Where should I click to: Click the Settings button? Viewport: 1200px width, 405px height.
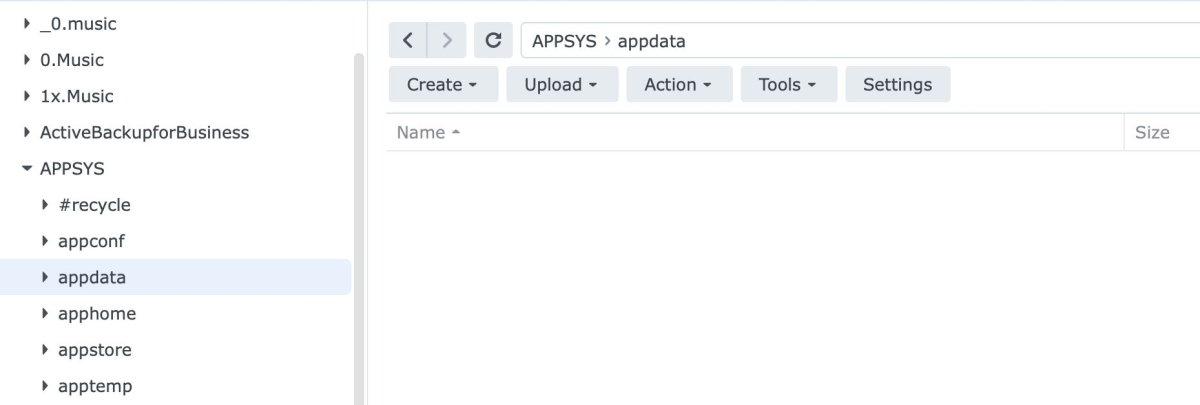[x=897, y=85]
